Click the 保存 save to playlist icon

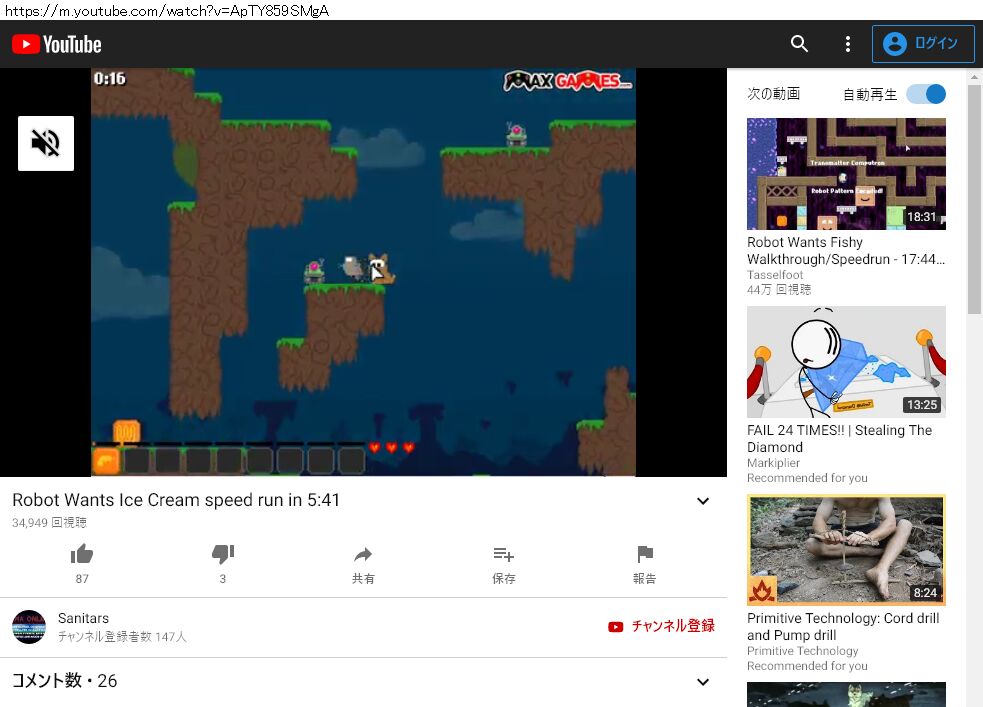(x=503, y=554)
